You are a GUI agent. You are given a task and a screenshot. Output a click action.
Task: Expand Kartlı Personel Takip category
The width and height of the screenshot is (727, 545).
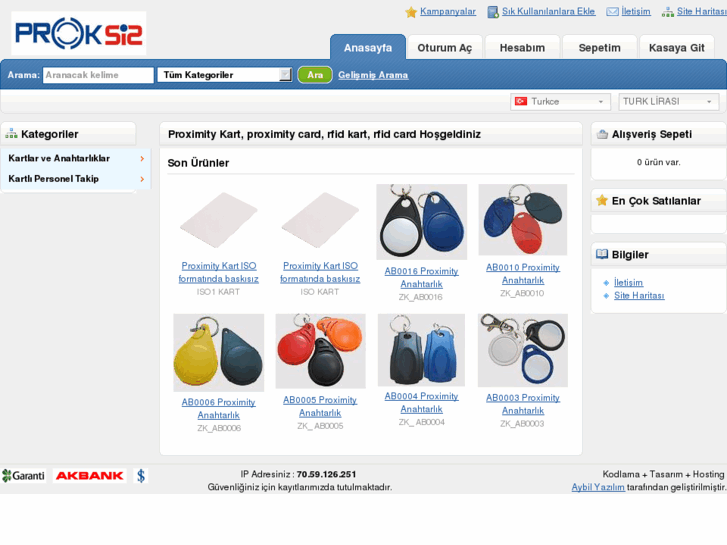click(76, 179)
